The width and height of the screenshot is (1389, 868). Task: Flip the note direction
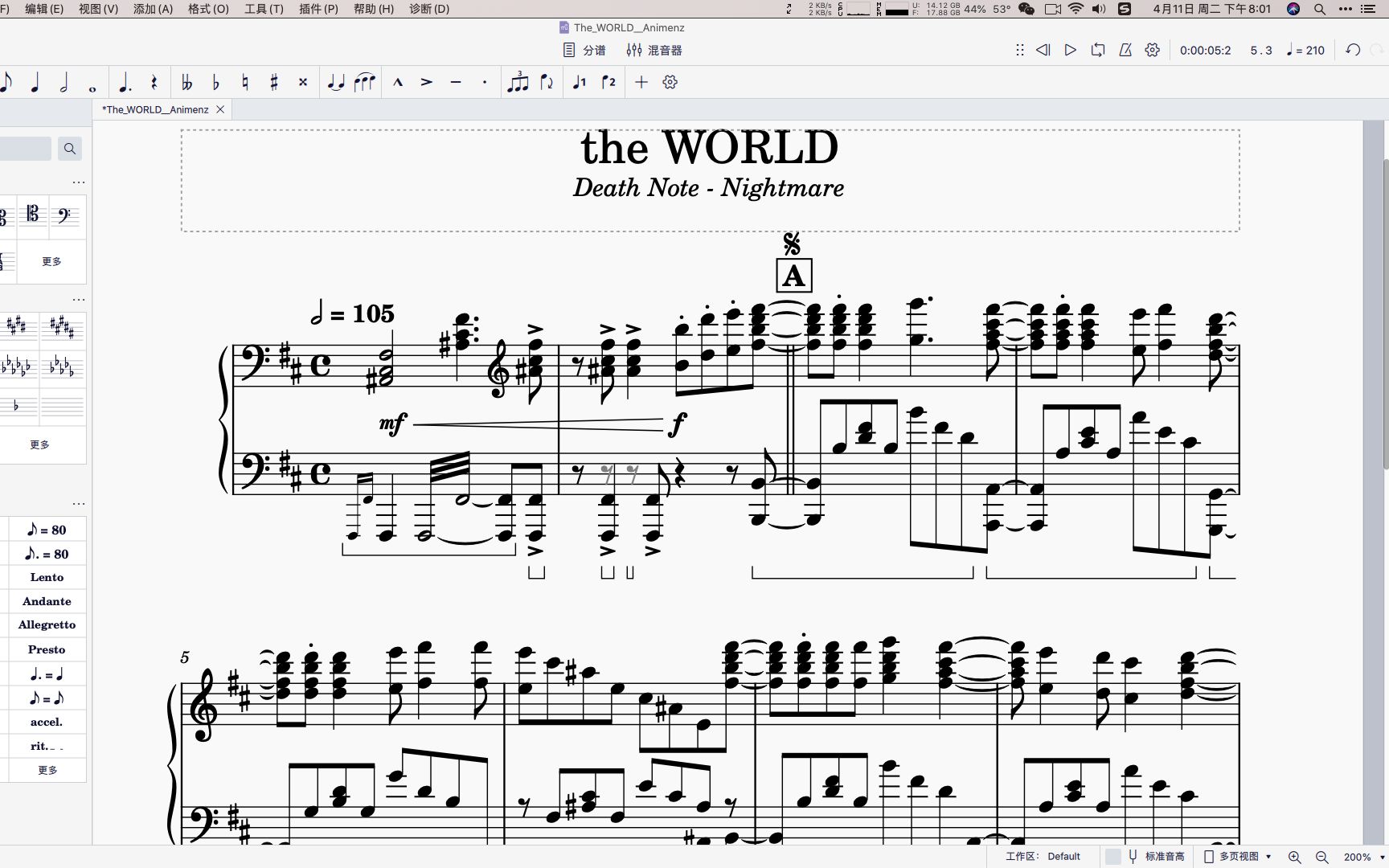click(547, 82)
